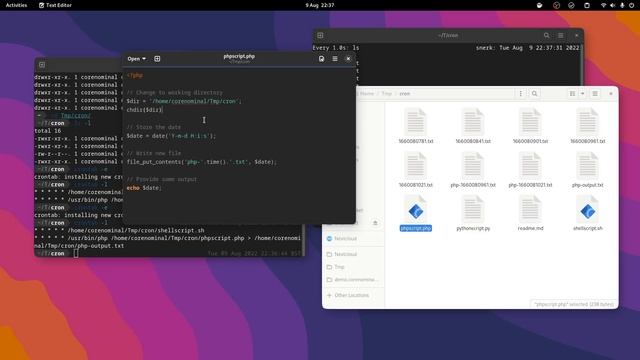640x360 pixels.
Task: Open the Open dropdown in Text Editor
Action: 136,59
